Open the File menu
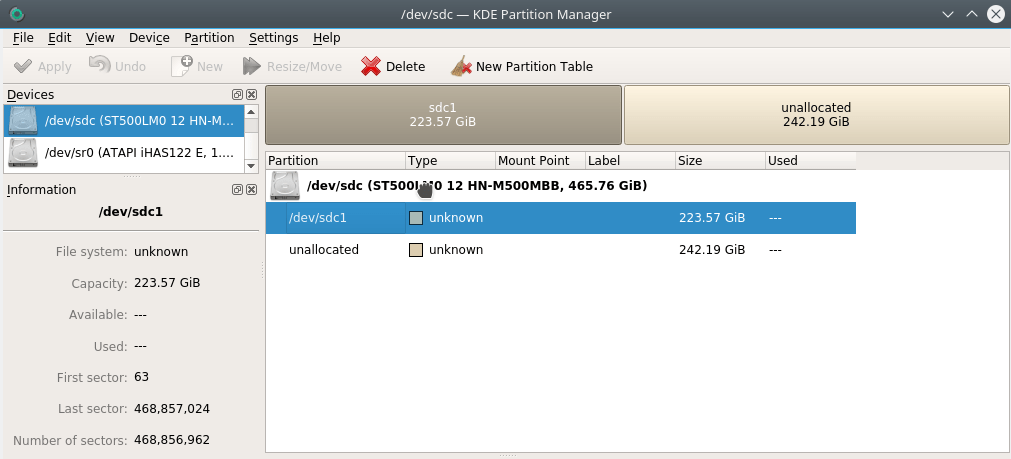Viewport: 1011px width, 459px height. (23, 37)
